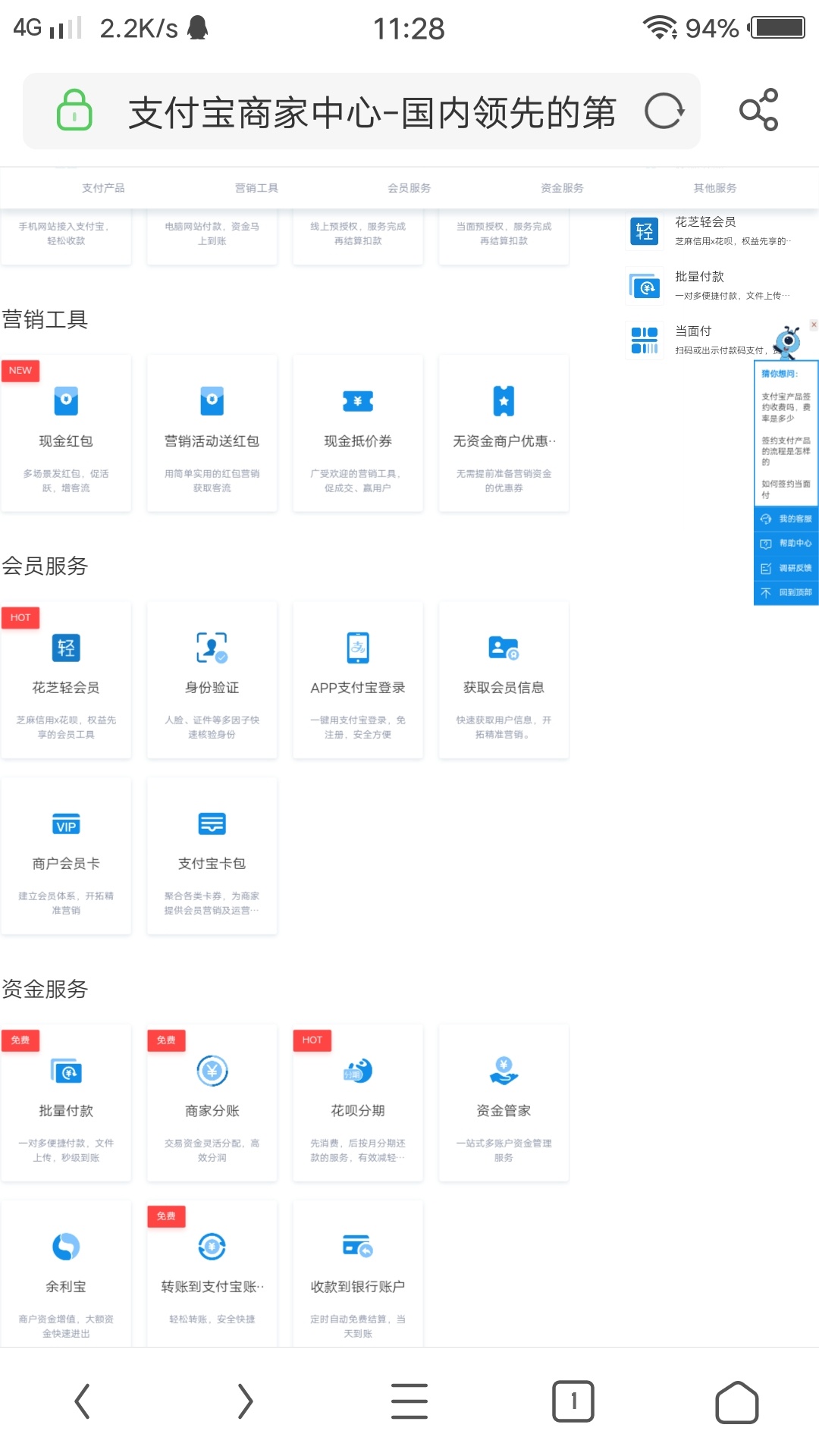819x1456 pixels.
Task: Open the 余利宝 icon
Action: (66, 1247)
